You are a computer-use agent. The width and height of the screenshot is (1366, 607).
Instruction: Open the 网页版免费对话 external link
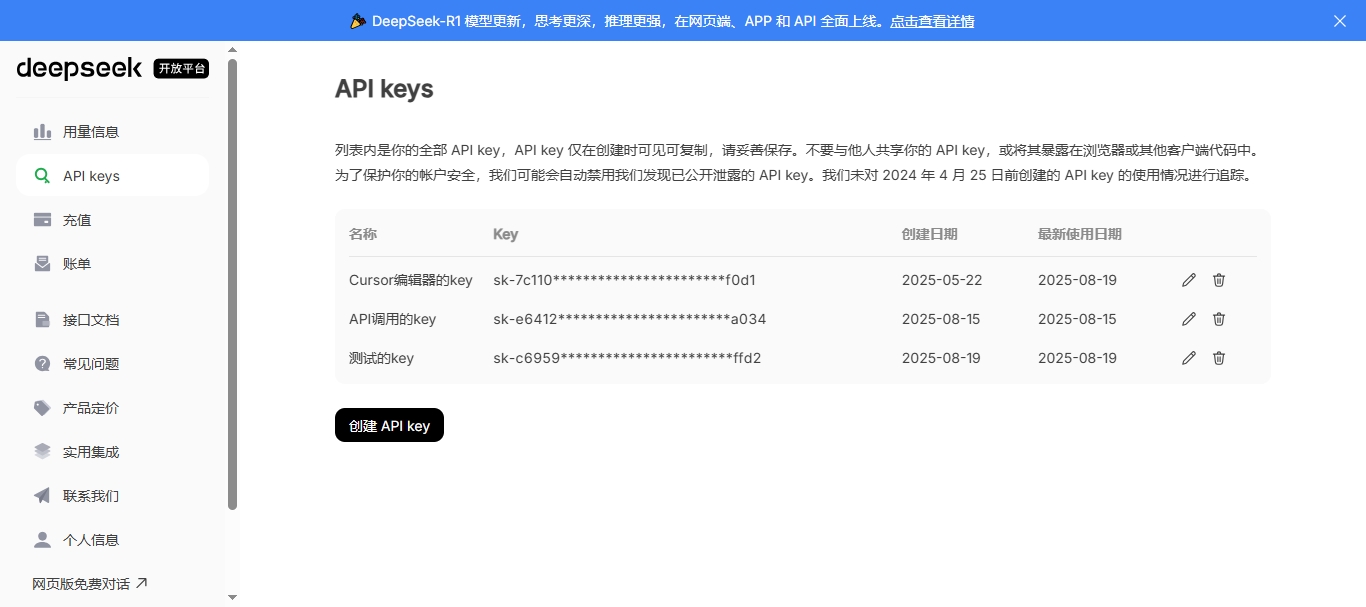point(90,584)
